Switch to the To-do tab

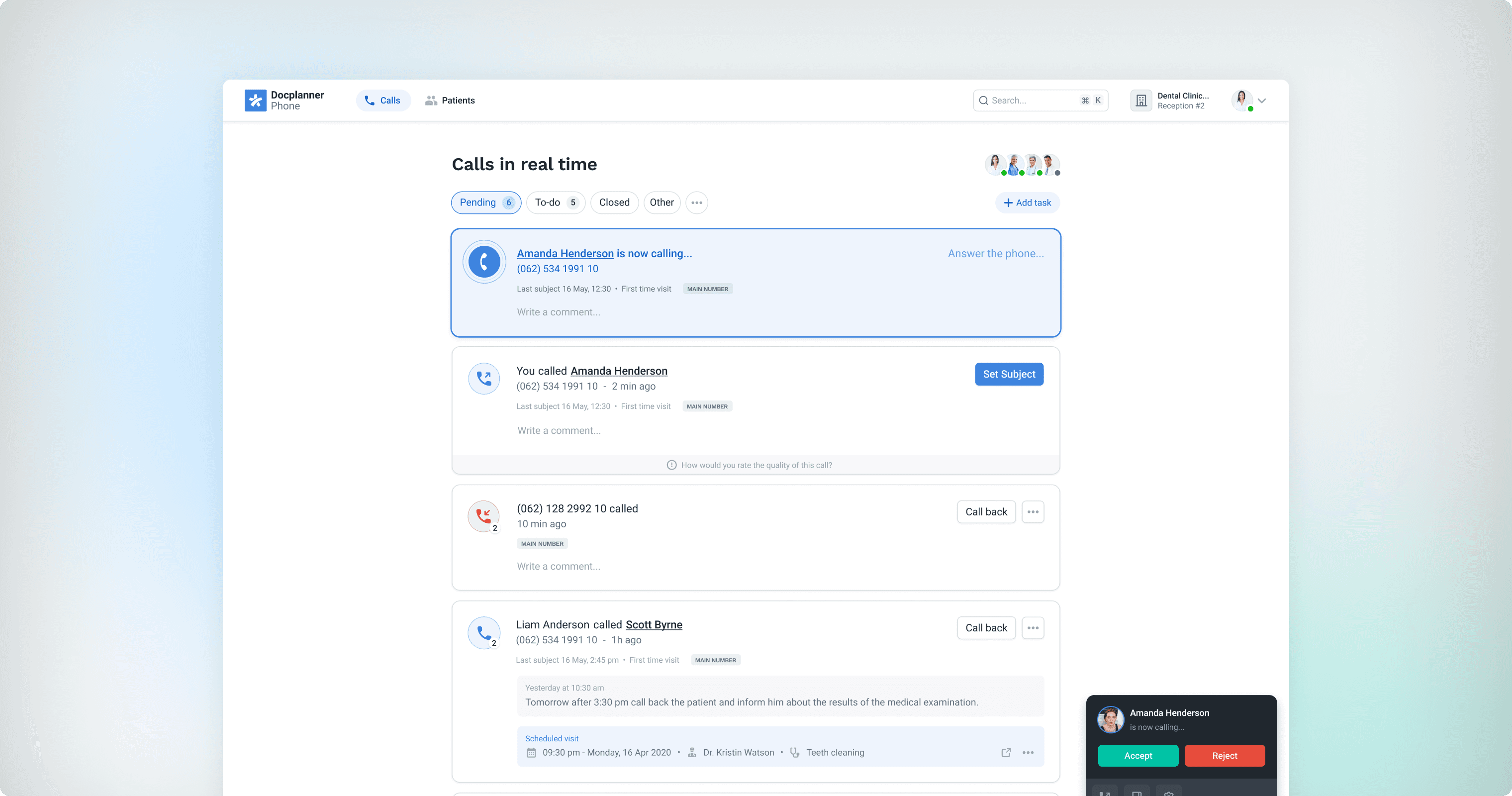555,202
